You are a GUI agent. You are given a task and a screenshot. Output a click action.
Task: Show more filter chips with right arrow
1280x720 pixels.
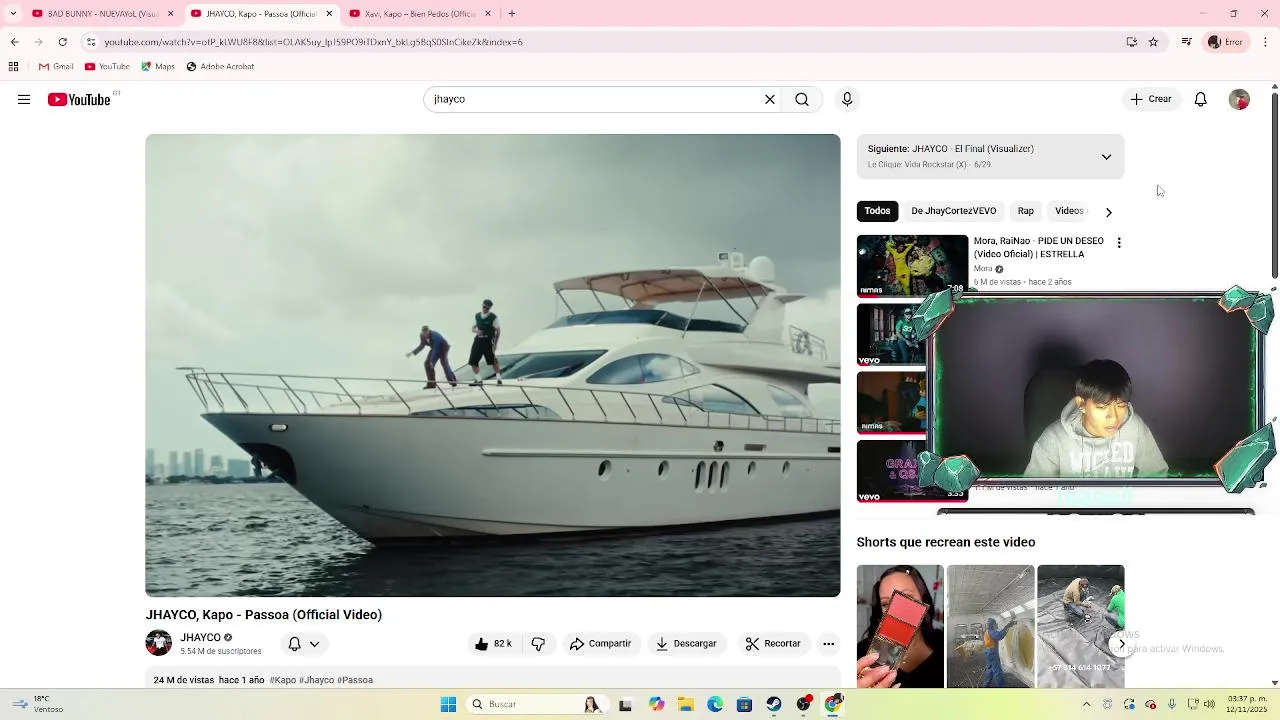[1108, 212]
